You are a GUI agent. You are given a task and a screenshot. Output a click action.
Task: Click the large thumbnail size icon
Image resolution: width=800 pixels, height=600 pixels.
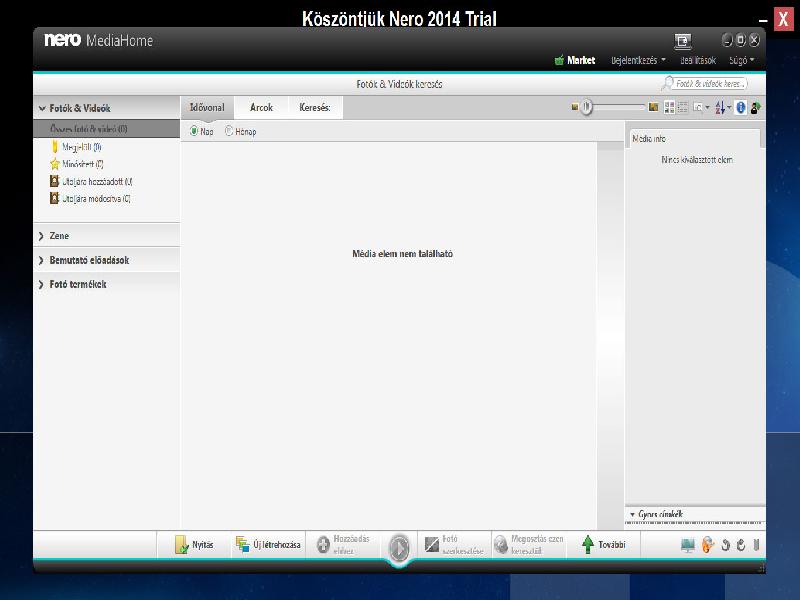(x=653, y=107)
